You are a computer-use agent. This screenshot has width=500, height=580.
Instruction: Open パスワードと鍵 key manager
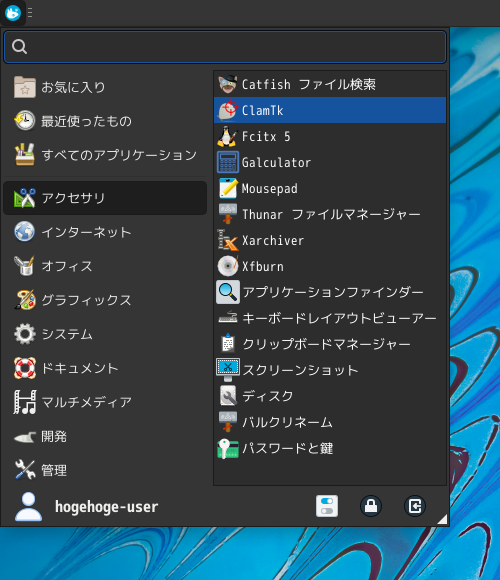tap(330, 448)
